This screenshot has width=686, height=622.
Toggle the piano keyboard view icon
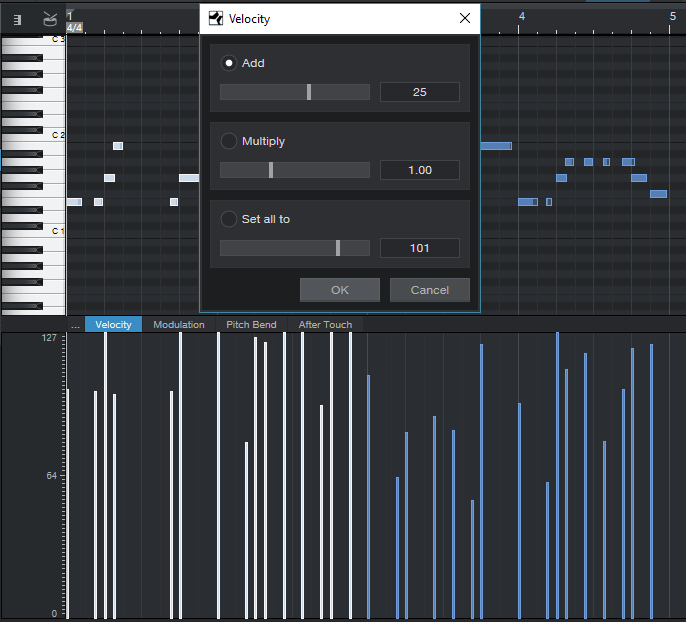pos(17,20)
